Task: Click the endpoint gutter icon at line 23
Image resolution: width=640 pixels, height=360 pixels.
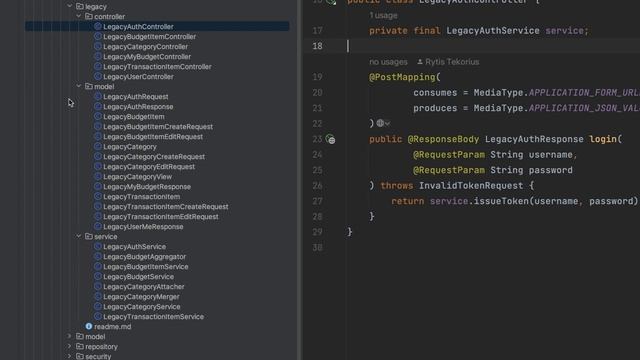Action: [x=331, y=139]
